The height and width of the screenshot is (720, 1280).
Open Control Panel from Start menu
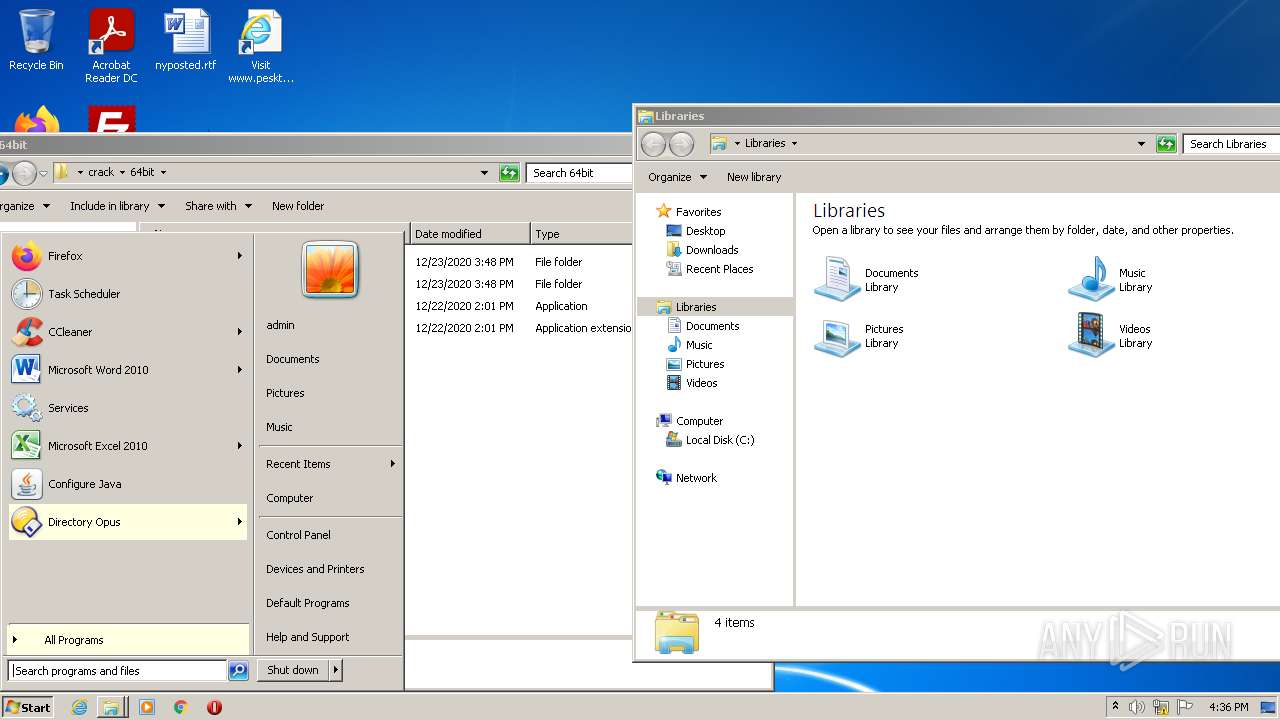(298, 535)
